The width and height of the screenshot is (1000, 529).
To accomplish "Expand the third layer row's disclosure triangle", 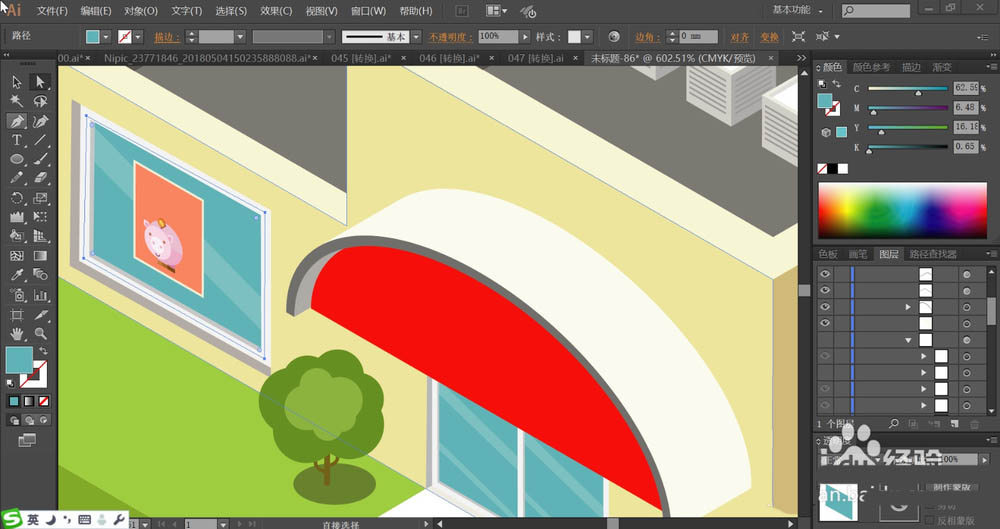I will coord(908,308).
